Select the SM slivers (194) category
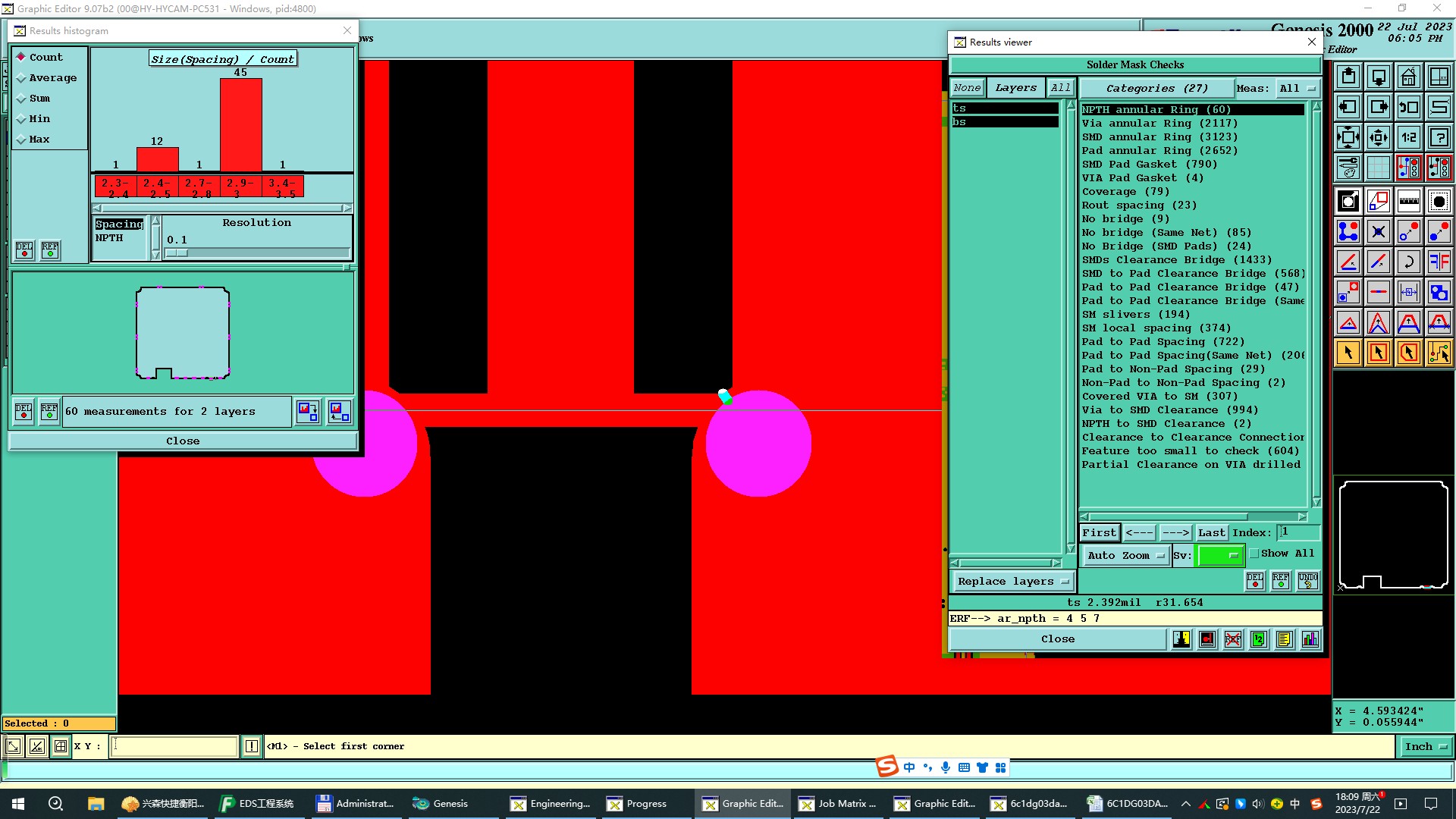 click(1135, 315)
